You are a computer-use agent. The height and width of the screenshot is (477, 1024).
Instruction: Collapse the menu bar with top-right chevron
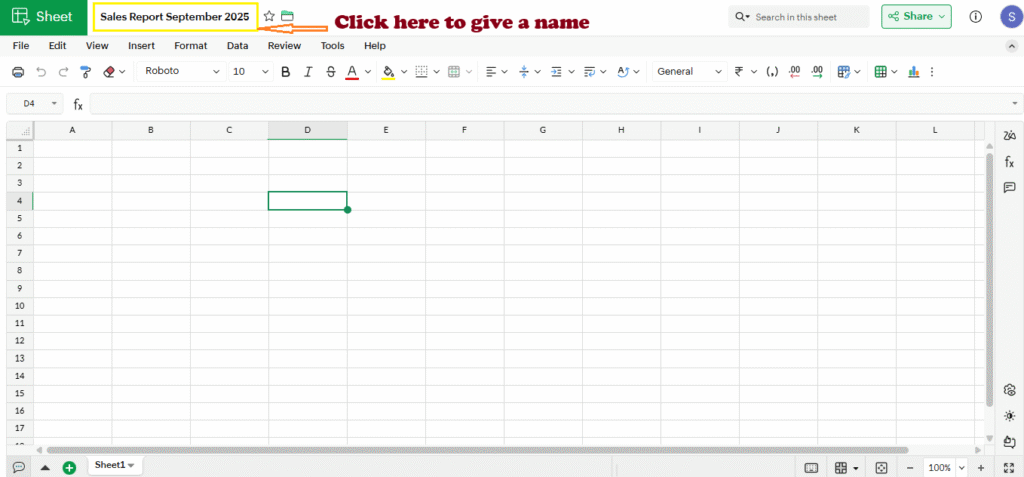pos(1010,46)
